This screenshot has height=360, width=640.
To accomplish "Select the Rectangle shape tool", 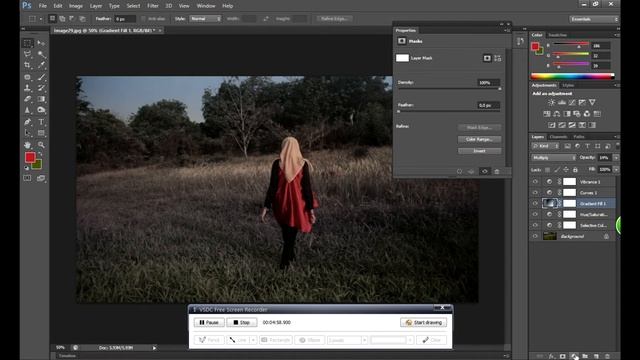I will (41, 133).
